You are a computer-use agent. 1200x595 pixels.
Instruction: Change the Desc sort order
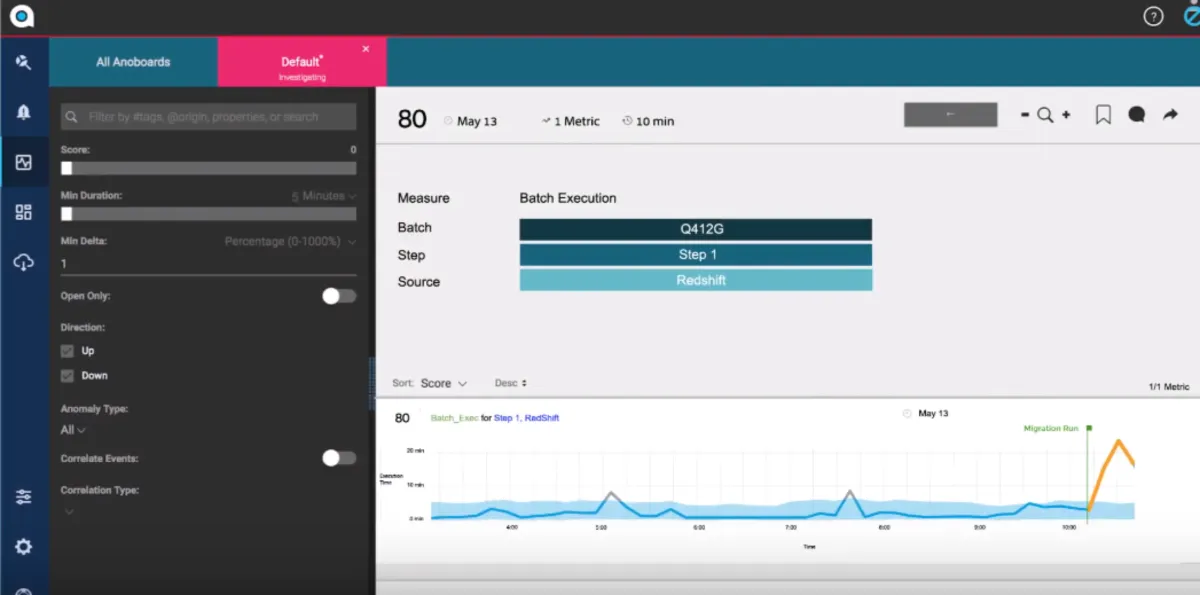click(511, 383)
